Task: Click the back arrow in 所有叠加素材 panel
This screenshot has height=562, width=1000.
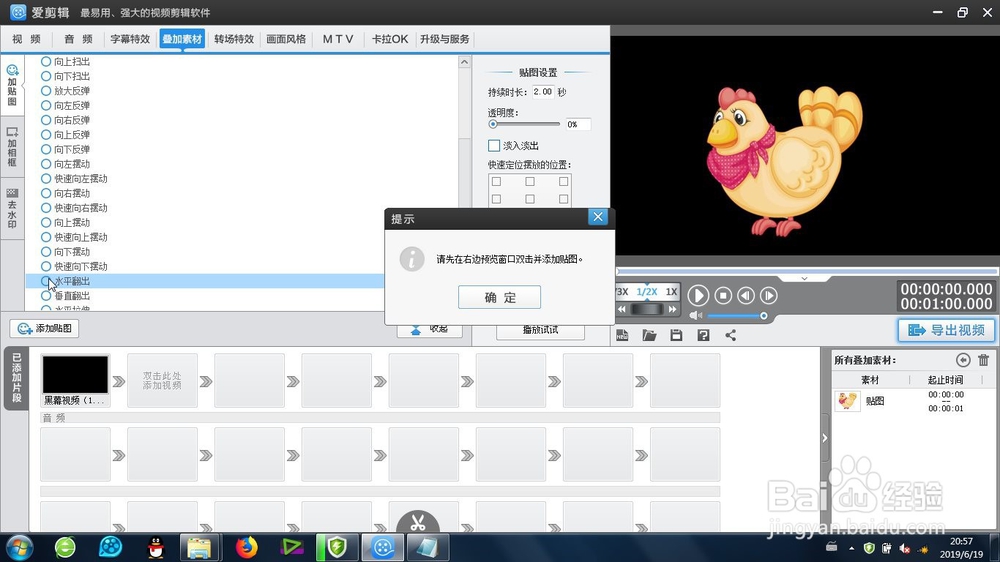Action: (x=963, y=360)
